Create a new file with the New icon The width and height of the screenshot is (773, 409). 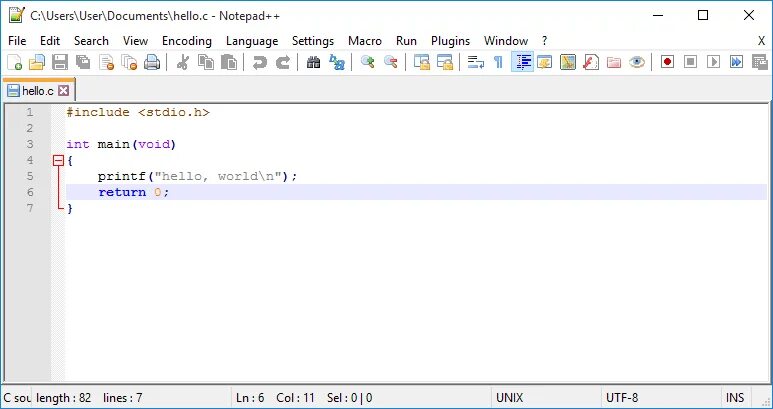click(15, 62)
